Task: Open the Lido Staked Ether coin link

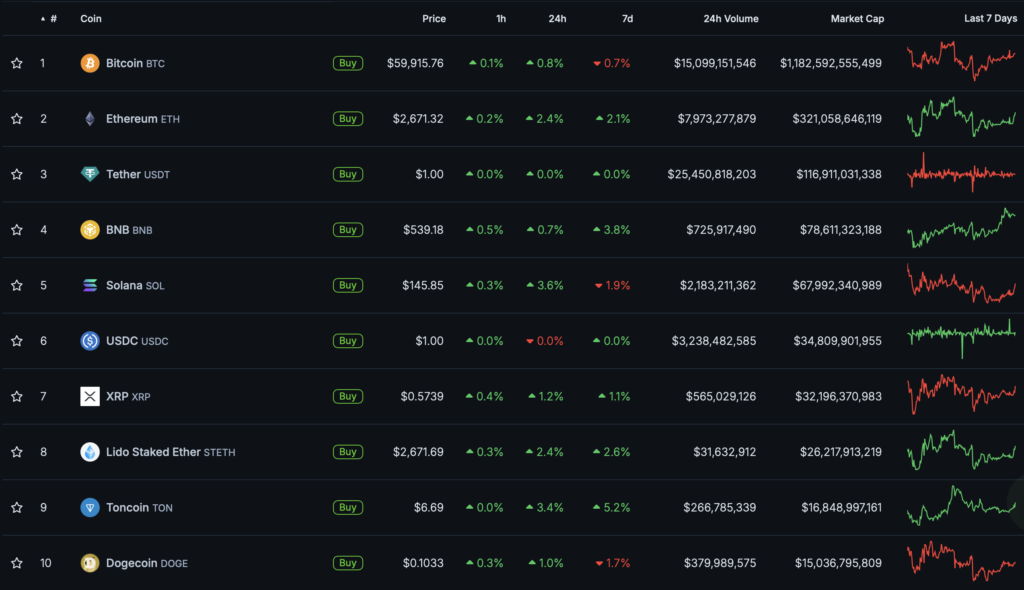Action: coord(153,452)
